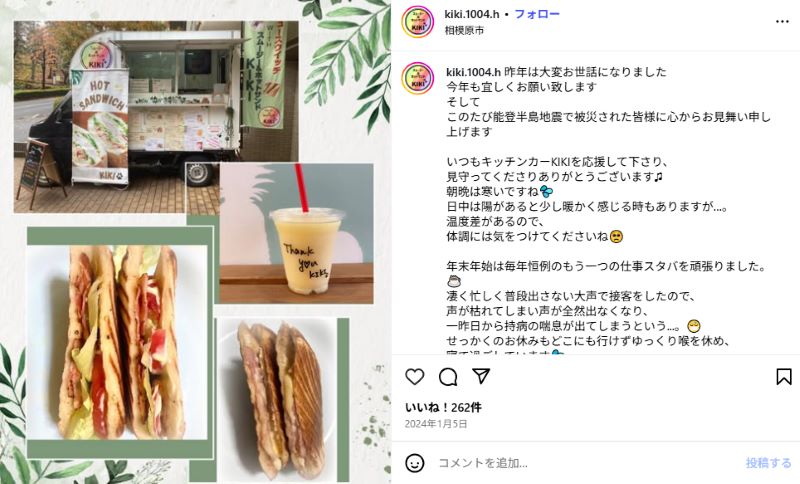Open the 相模原市 location link
Viewport: 800px width, 484px height.
pos(464,31)
